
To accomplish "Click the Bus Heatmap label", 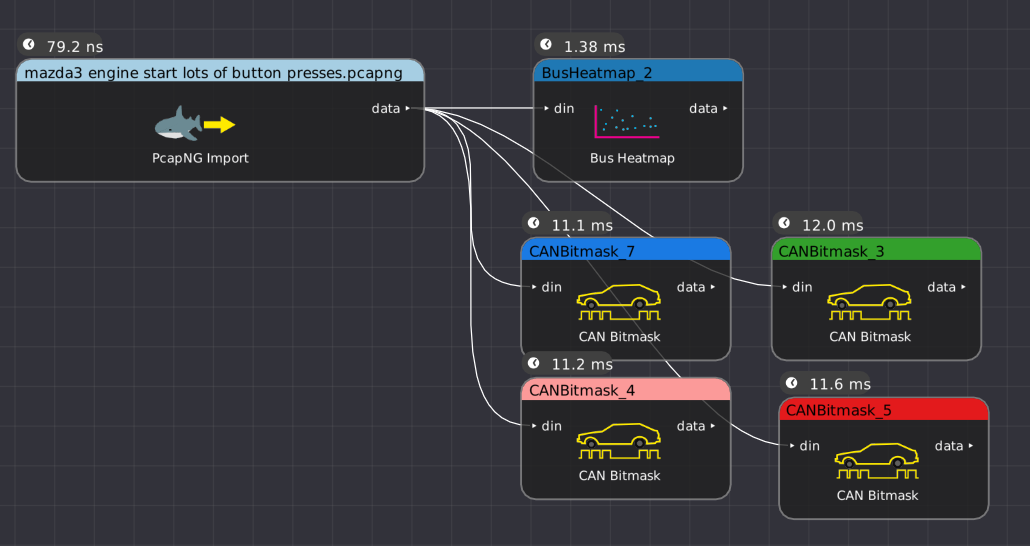I will click(x=632, y=158).
